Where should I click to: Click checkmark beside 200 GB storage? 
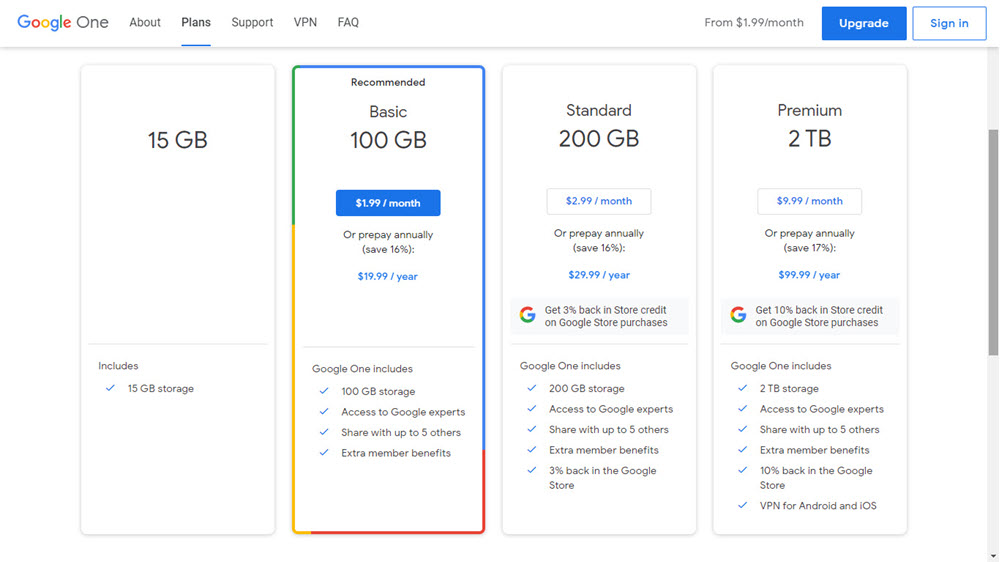[x=532, y=388]
